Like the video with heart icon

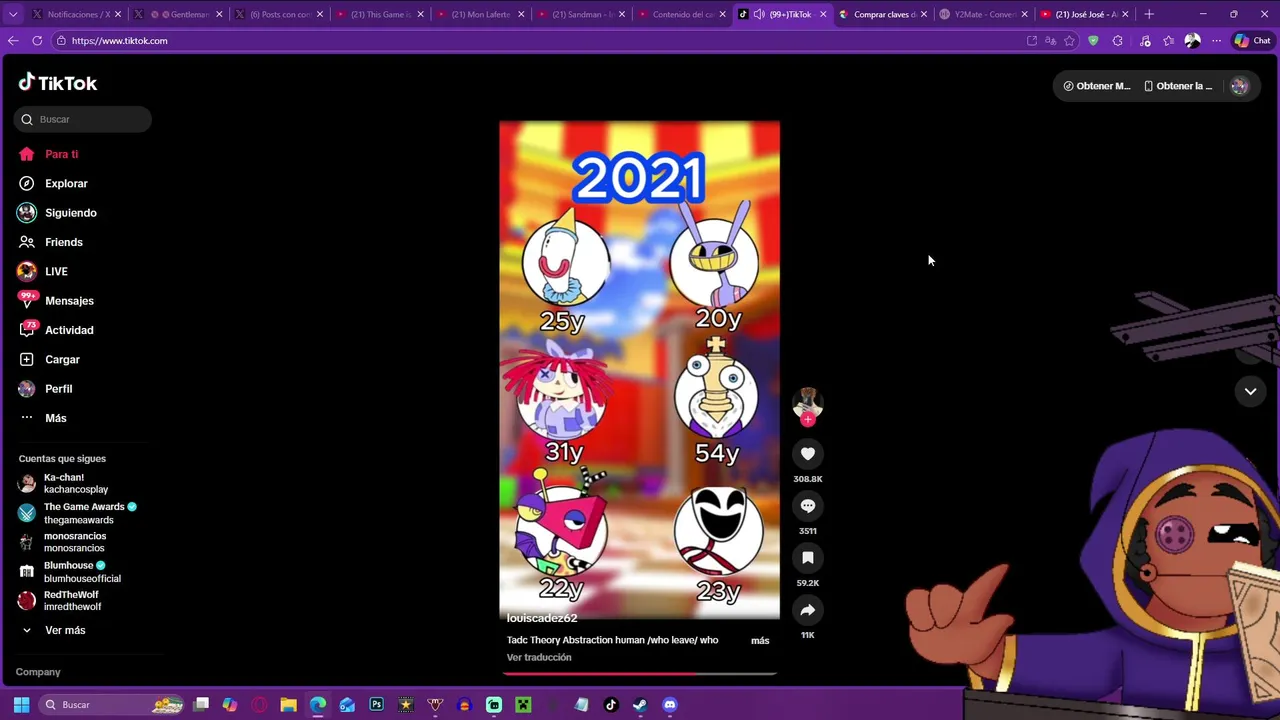[808, 454]
